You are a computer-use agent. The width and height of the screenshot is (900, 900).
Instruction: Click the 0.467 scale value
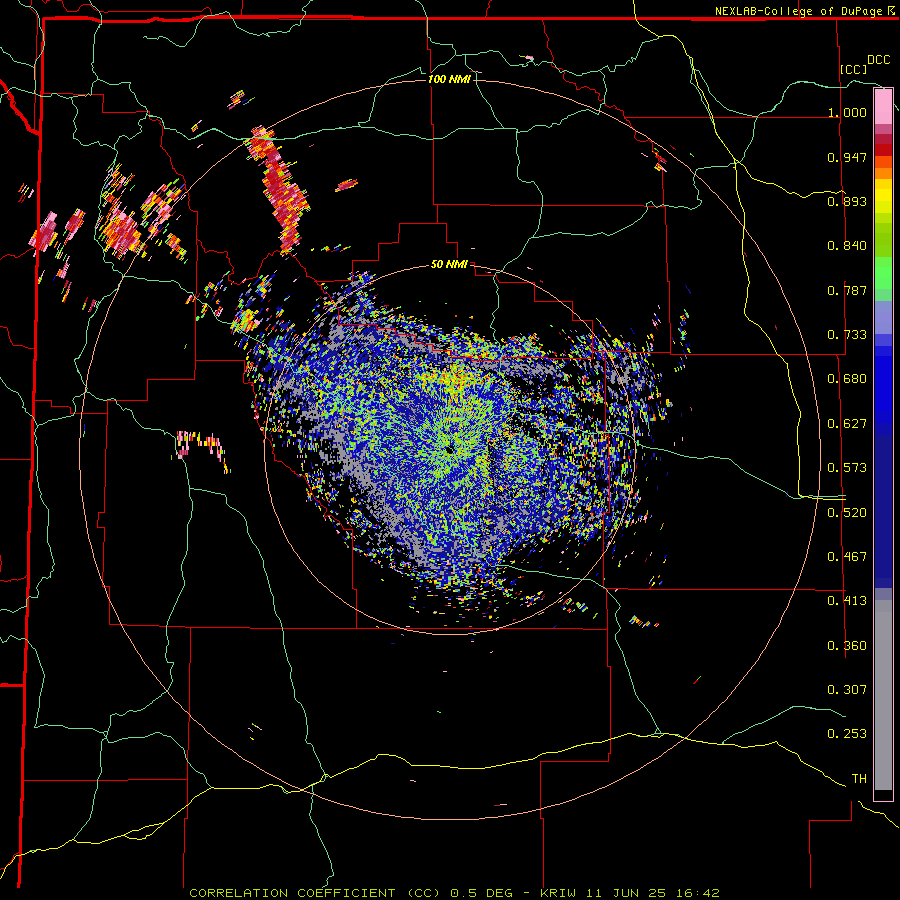pyautogui.click(x=847, y=557)
